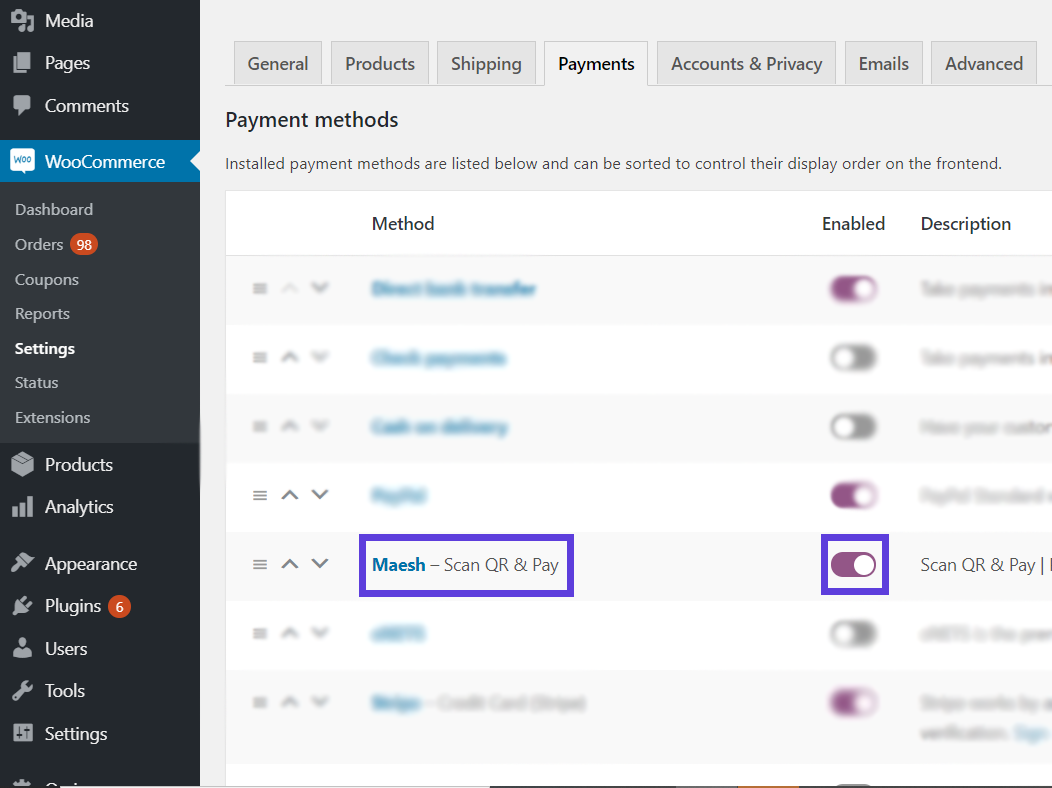Open Reports under WooCommerce
The image size is (1052, 788).
click(42, 314)
